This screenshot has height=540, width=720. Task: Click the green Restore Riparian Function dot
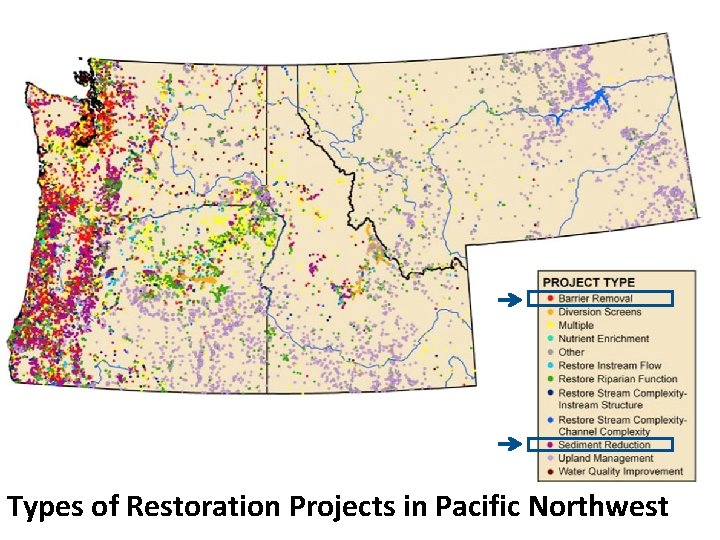point(551,379)
